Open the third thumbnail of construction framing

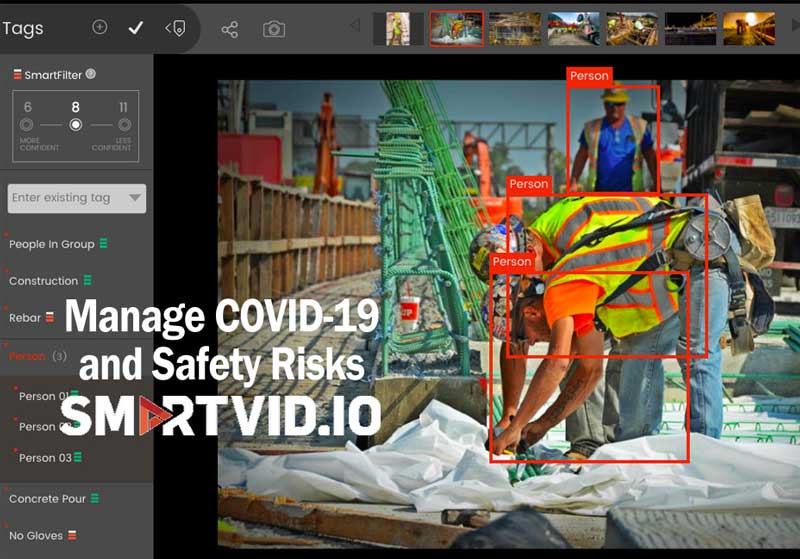(515, 29)
